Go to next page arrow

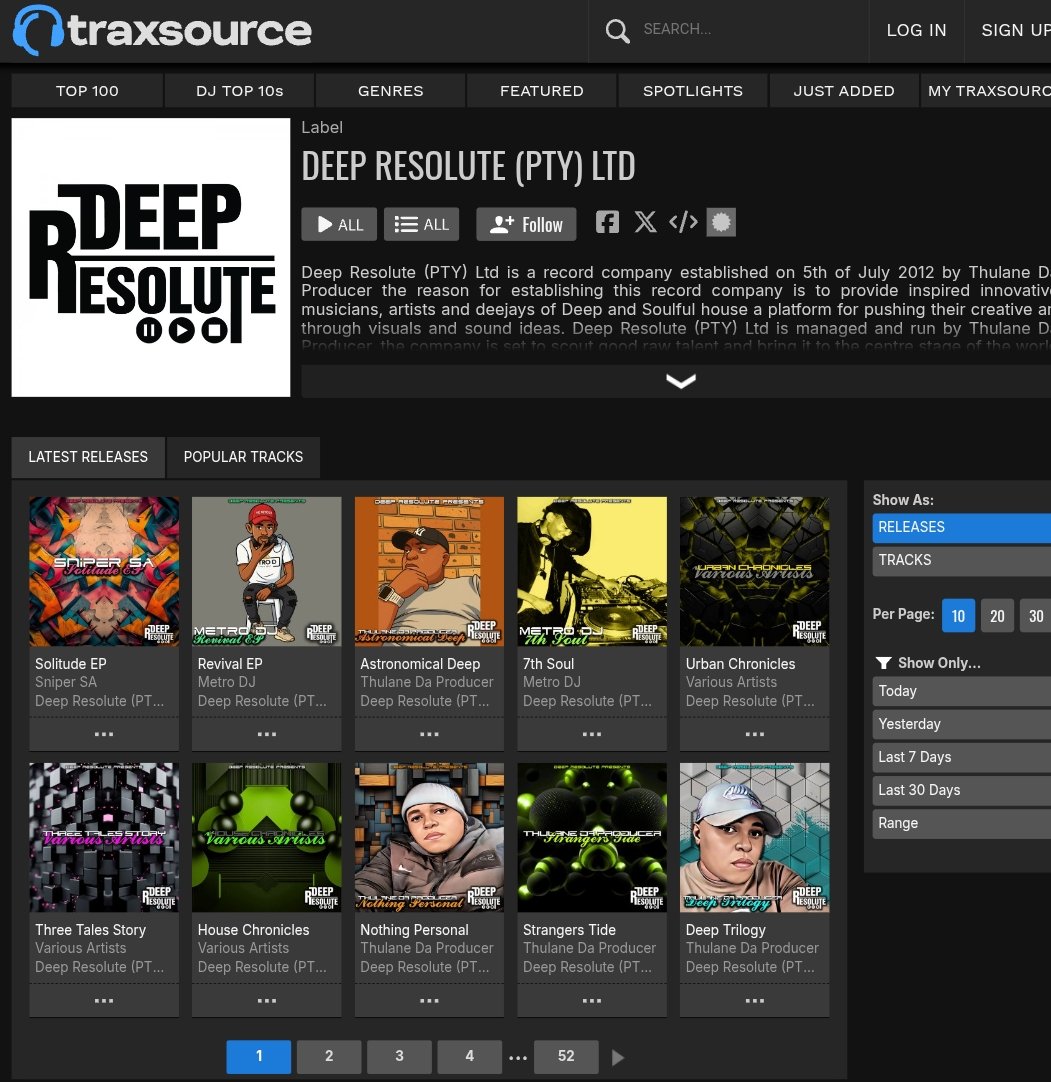point(618,1057)
